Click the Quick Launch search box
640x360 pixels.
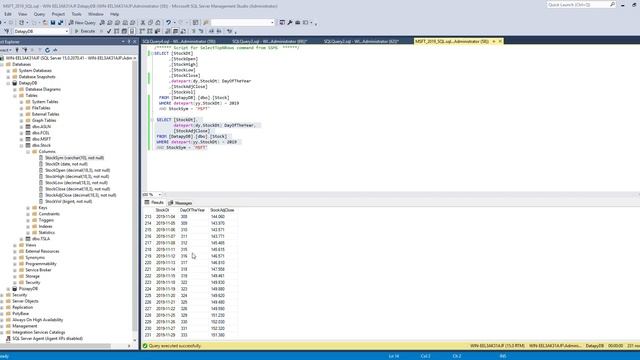pos(580,5)
